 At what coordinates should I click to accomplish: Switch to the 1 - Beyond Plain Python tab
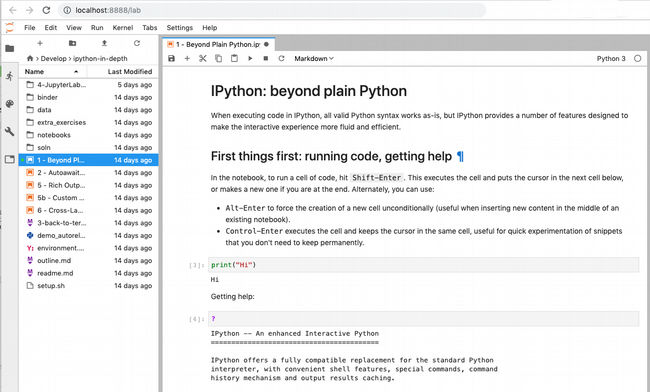[218, 44]
